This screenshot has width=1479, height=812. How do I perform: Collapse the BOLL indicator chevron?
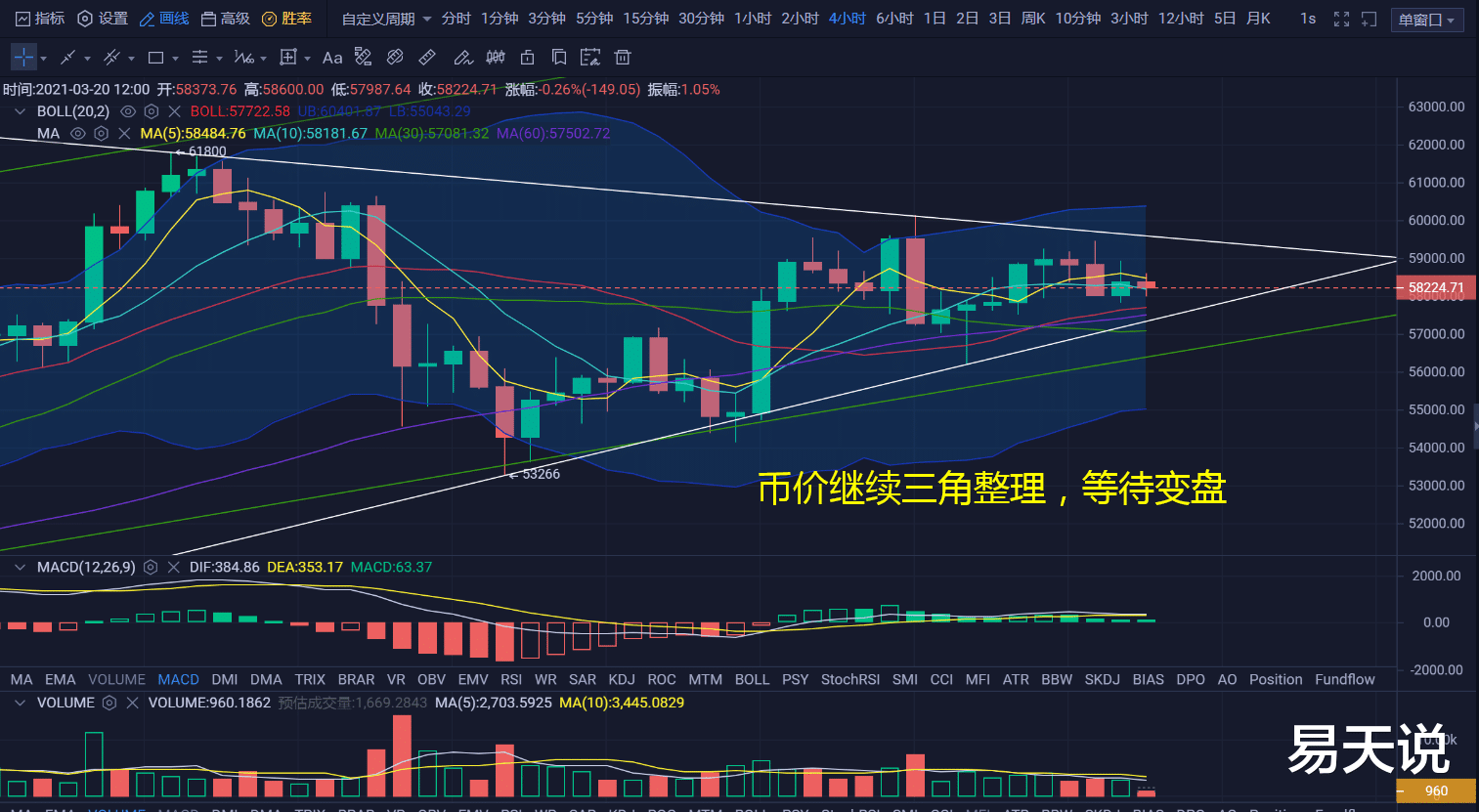20,111
